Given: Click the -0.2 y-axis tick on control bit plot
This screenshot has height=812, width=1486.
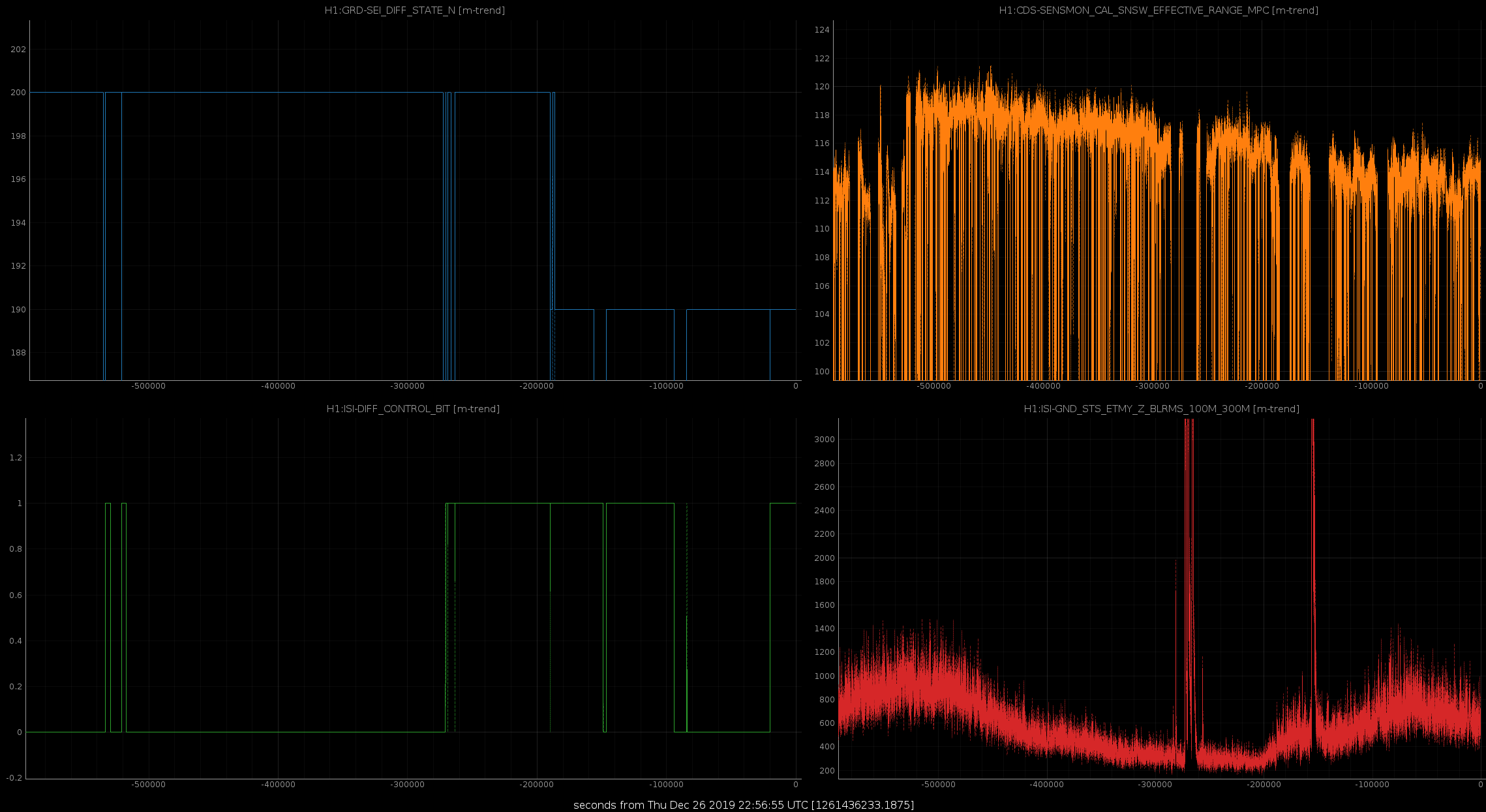Looking at the screenshot, I should (15, 778).
